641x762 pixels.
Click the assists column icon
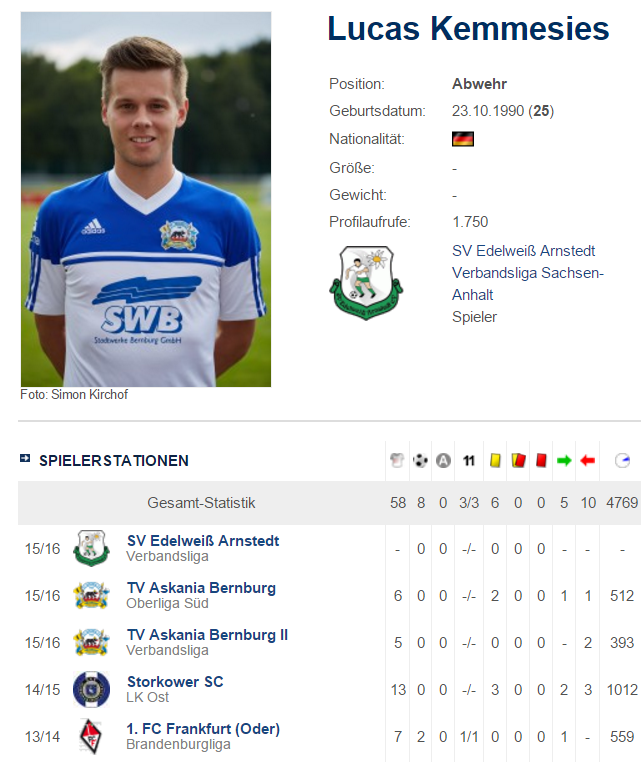coord(443,460)
